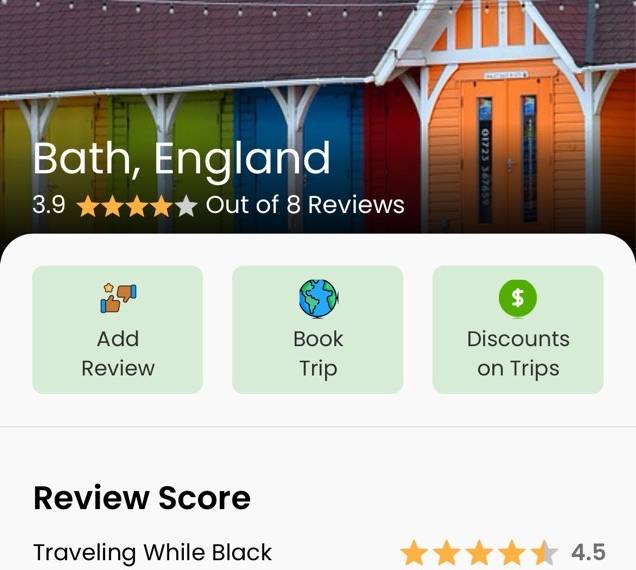The image size is (636, 570).
Task: Click the grey fifth star in header rating
Action: click(x=186, y=205)
